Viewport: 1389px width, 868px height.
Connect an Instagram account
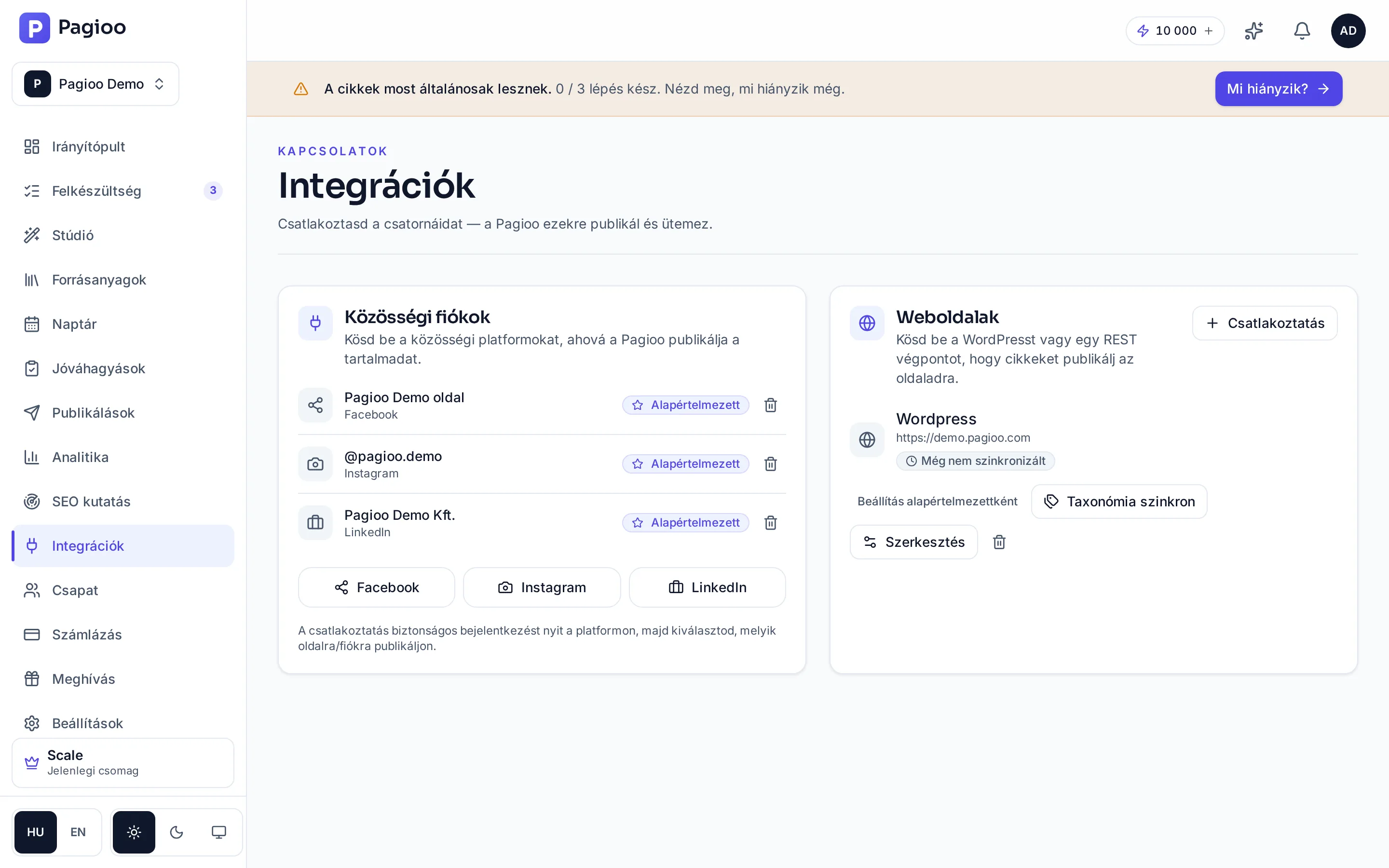click(x=542, y=587)
